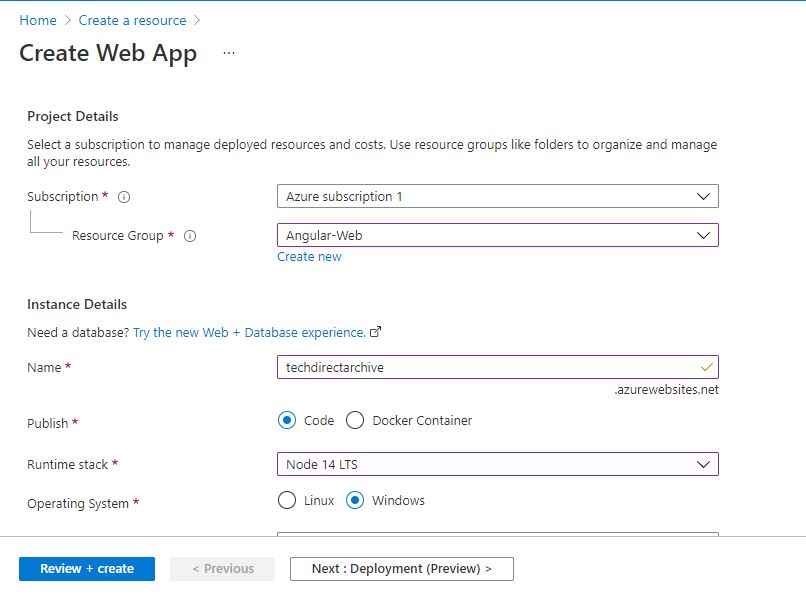Select the Docker Container publish option

pyautogui.click(x=355, y=420)
